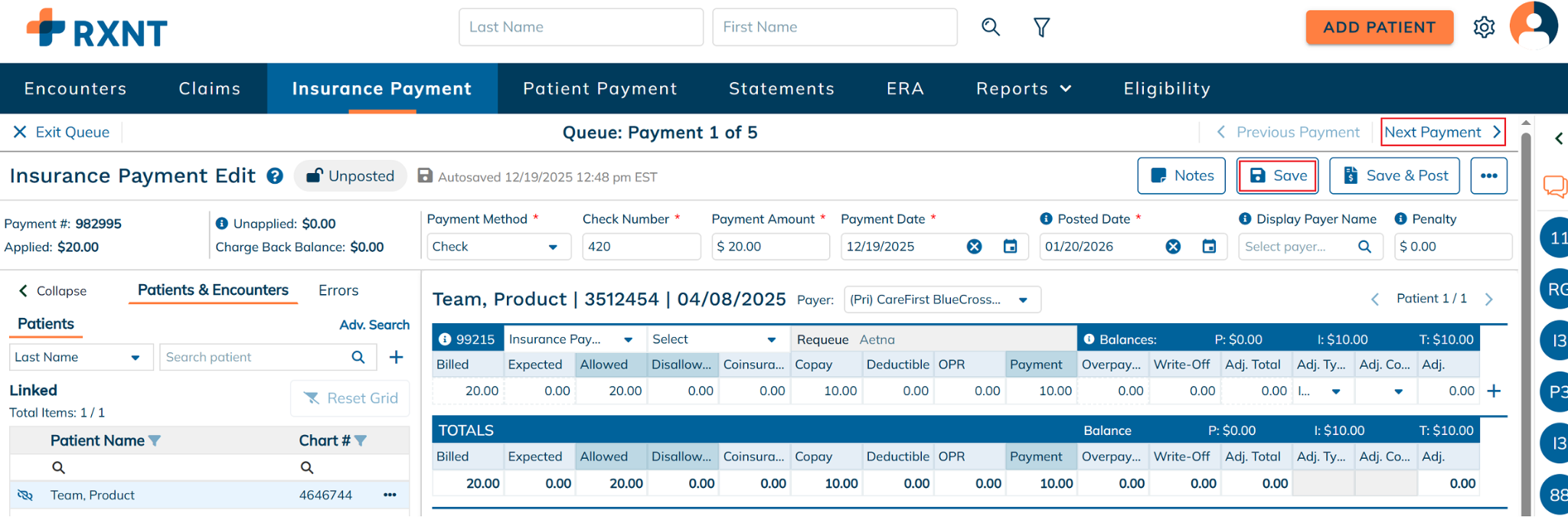Open the settings gear icon
Viewport: 1568px width, 517px height.
[1484, 28]
